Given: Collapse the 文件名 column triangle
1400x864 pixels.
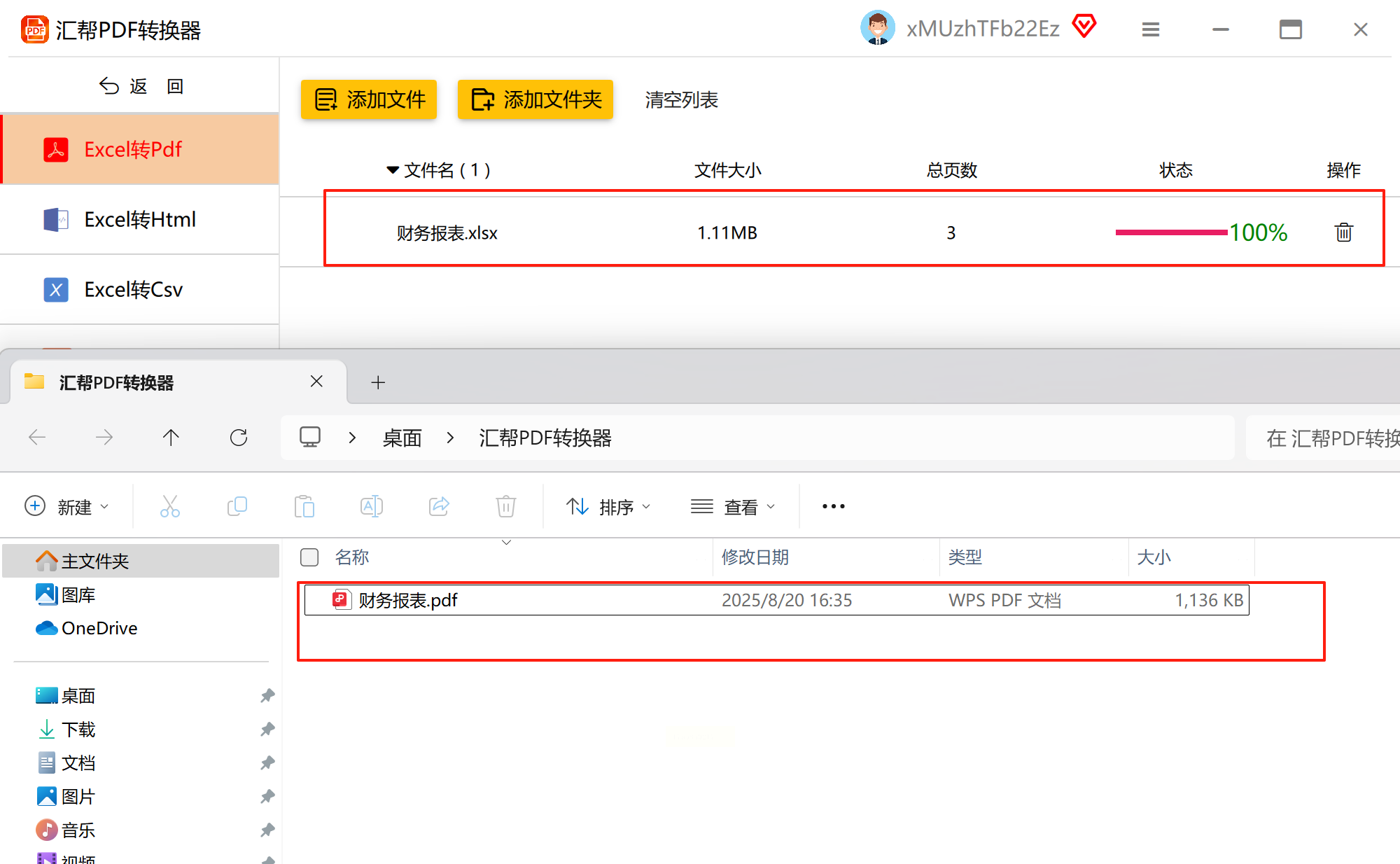Looking at the screenshot, I should pyautogui.click(x=393, y=170).
